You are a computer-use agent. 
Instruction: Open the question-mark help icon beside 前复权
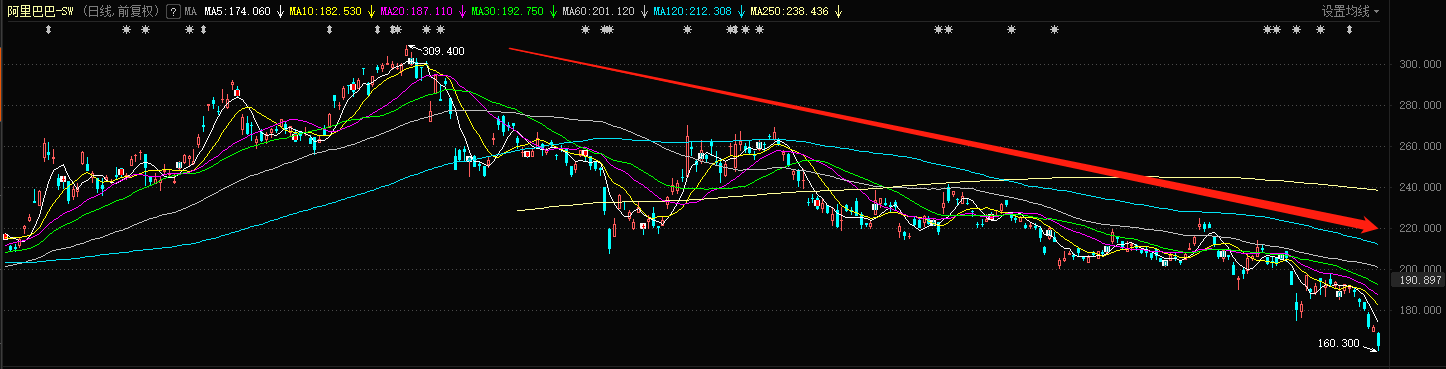point(174,11)
